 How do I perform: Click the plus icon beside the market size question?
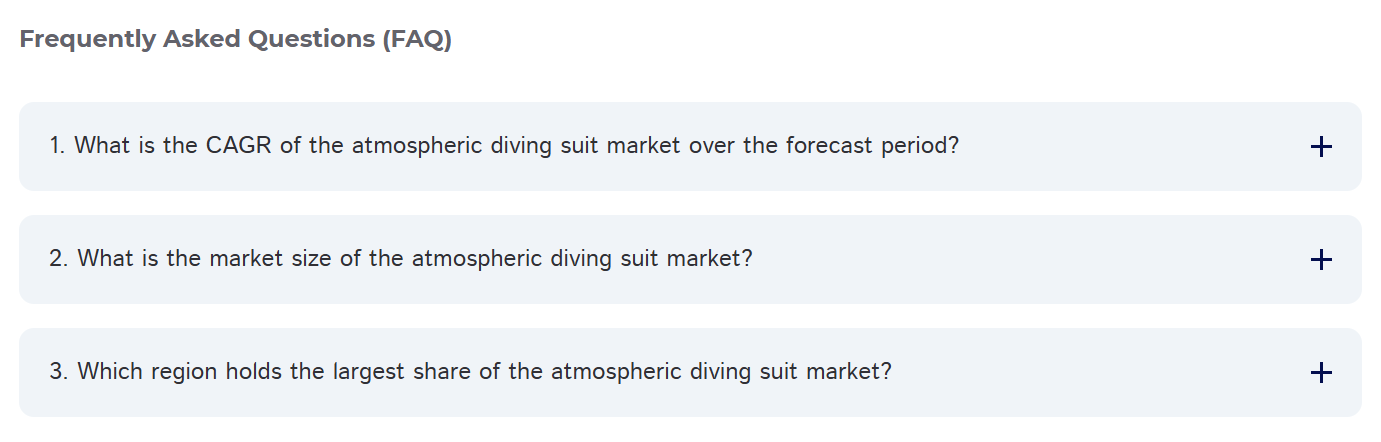point(1321,260)
